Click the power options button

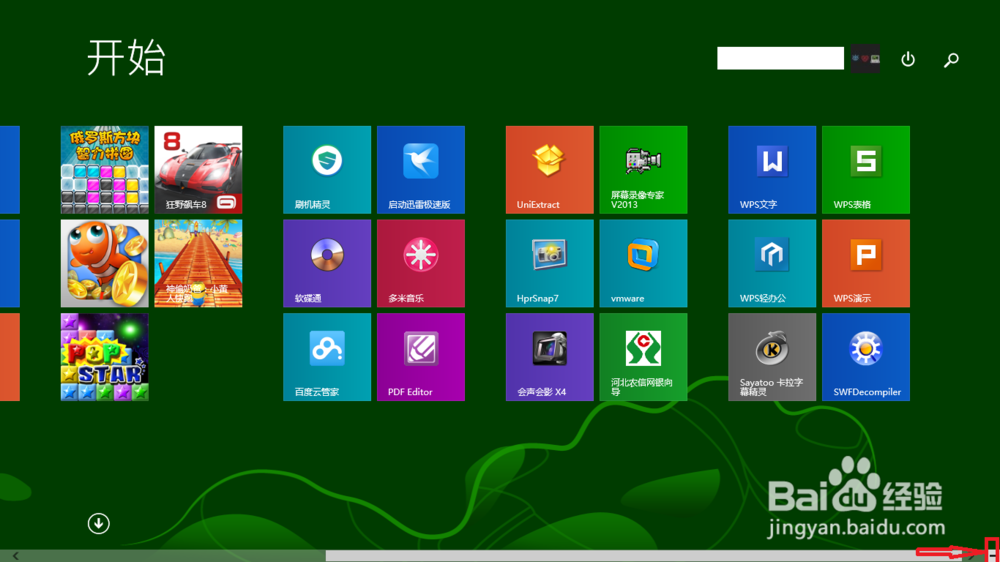pyautogui.click(x=908, y=59)
